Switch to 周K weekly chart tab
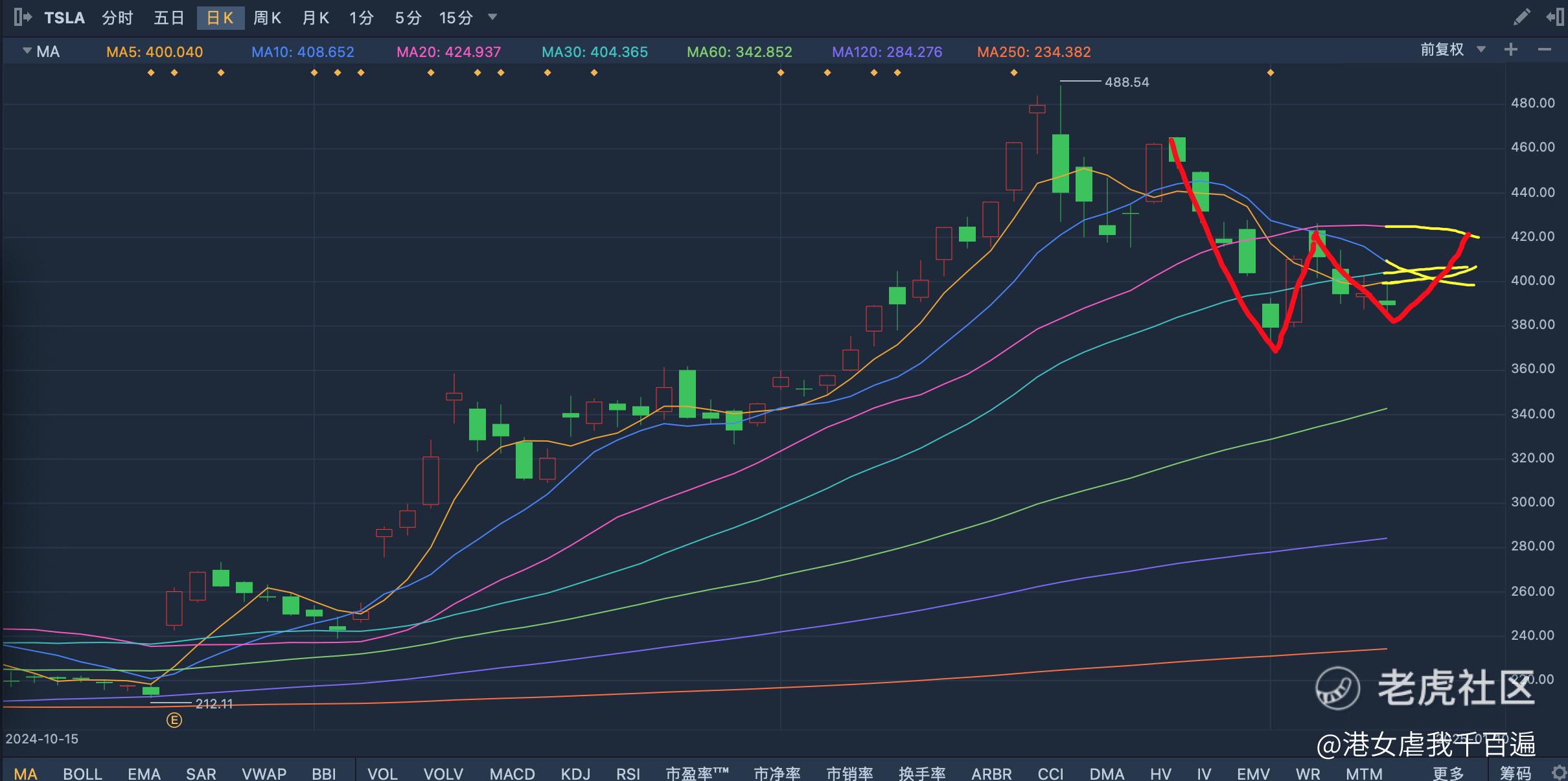The width and height of the screenshot is (1568, 781). [267, 17]
